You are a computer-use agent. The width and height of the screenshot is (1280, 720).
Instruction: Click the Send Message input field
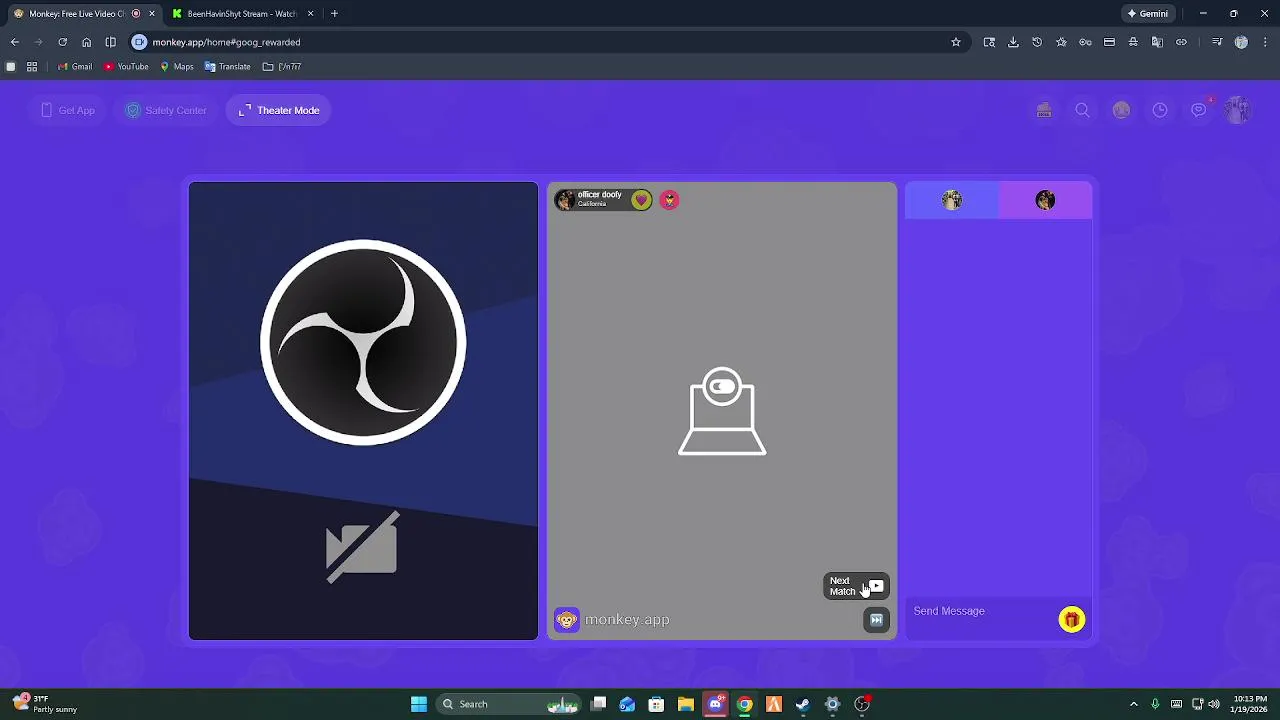coord(980,611)
